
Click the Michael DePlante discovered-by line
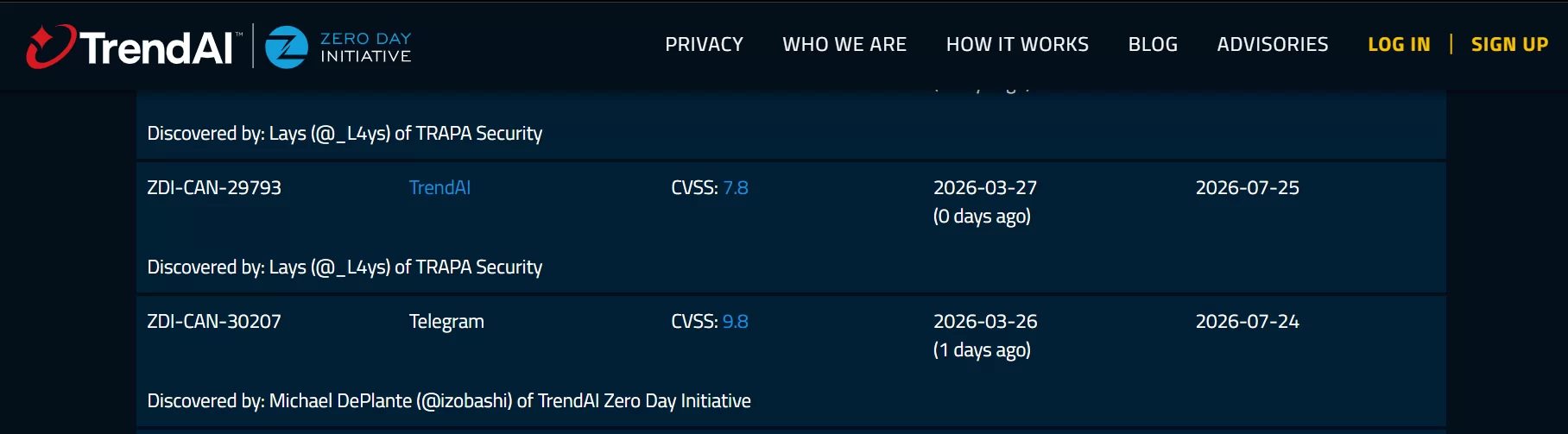coord(449,400)
